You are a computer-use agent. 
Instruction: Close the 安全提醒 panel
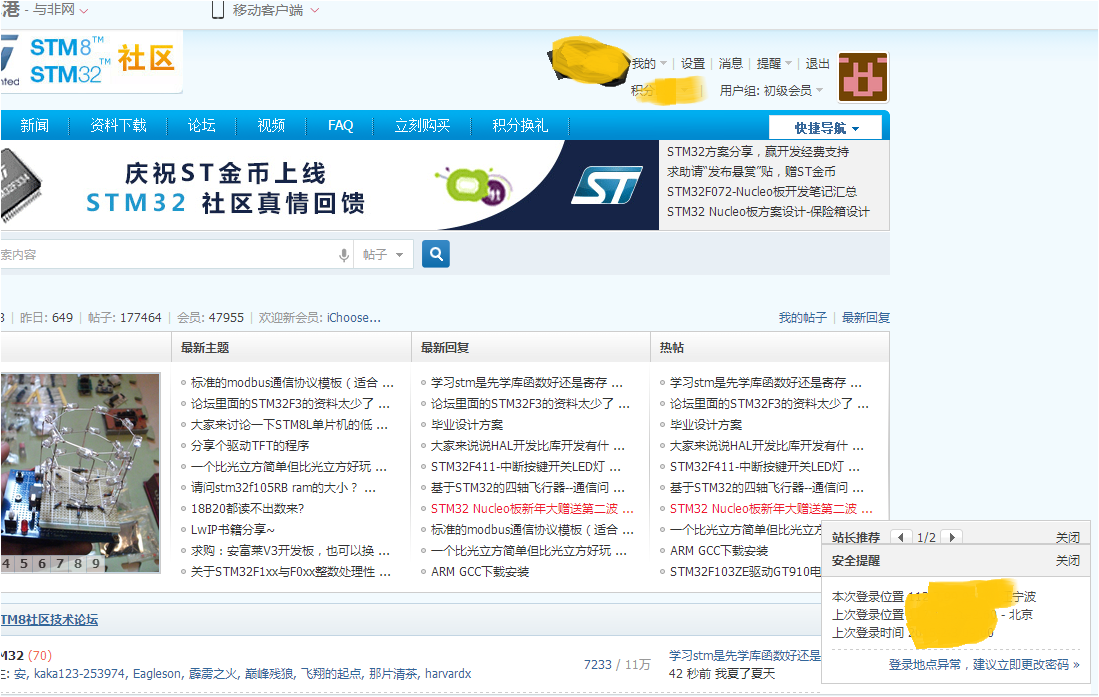pyautogui.click(x=1067, y=560)
